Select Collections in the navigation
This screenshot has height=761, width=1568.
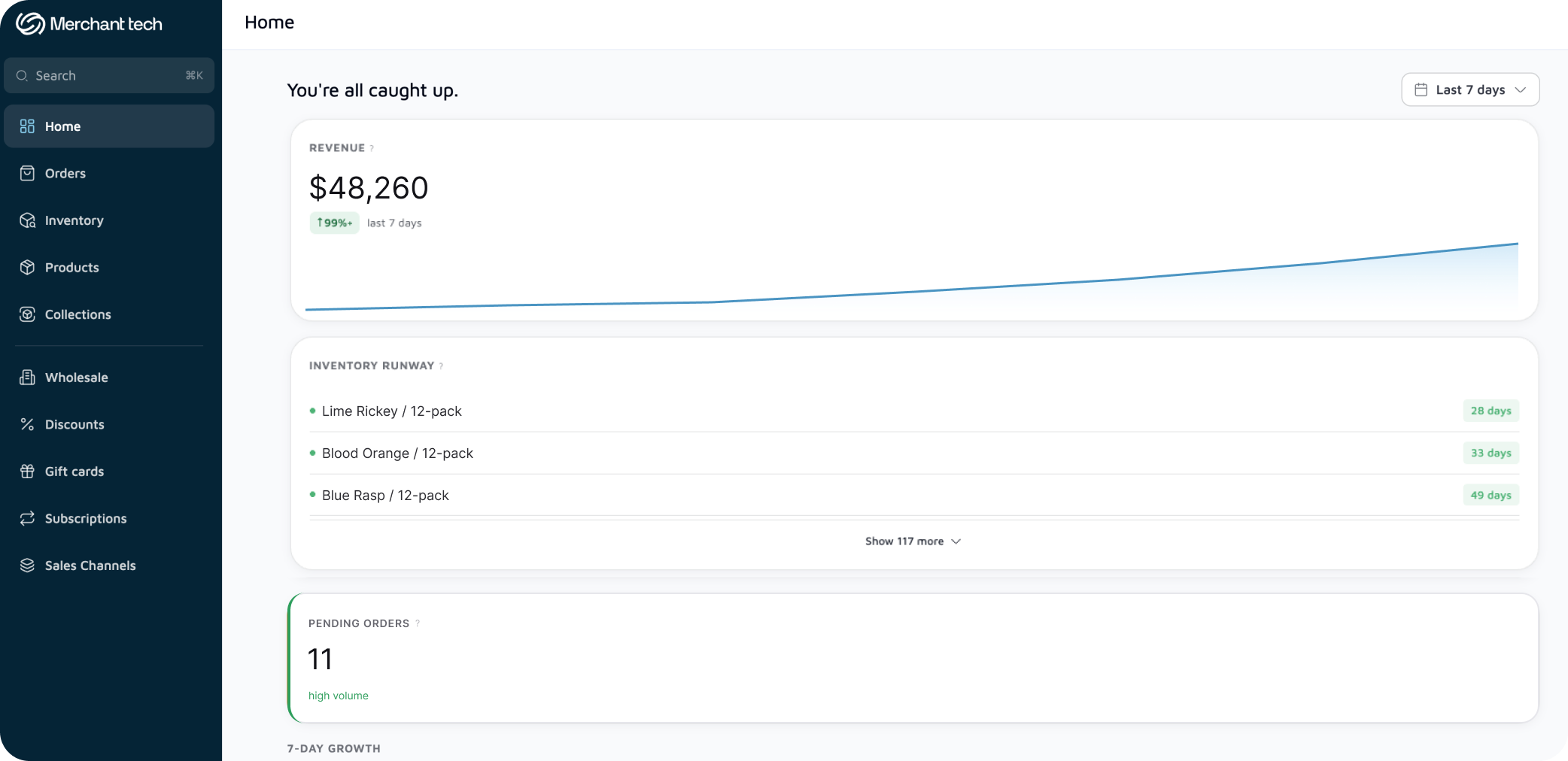(109, 314)
